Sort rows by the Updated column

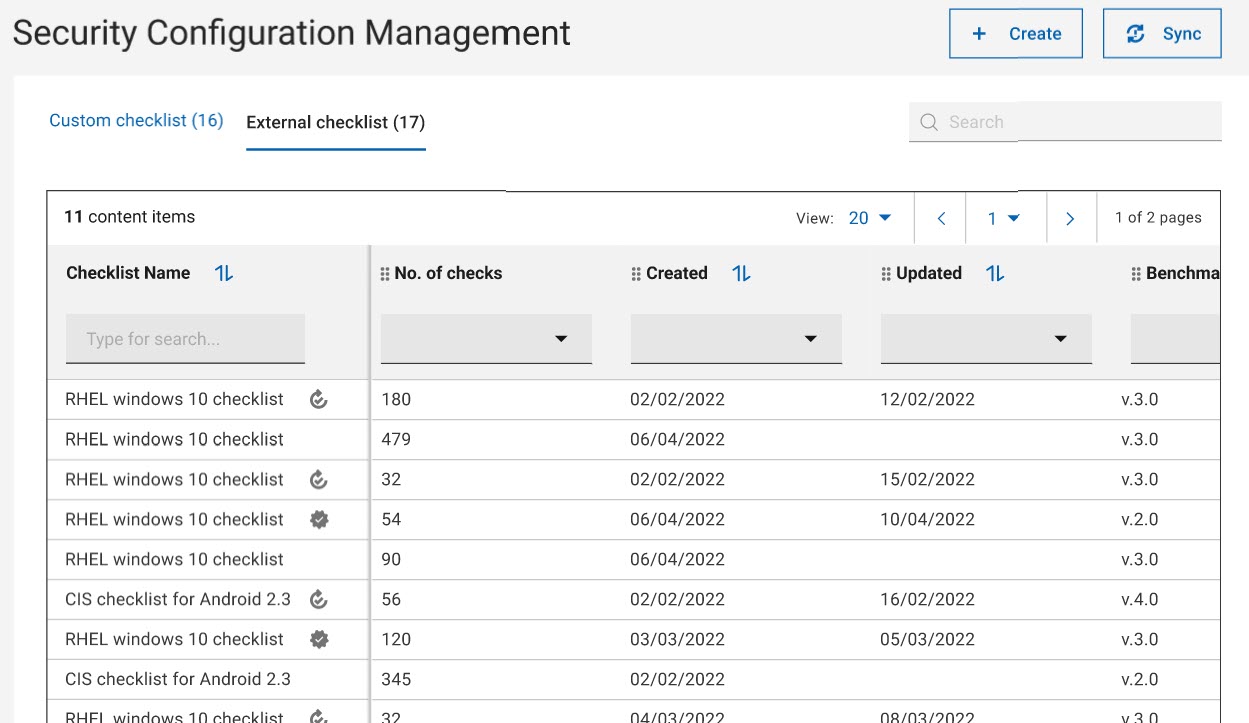pos(993,272)
